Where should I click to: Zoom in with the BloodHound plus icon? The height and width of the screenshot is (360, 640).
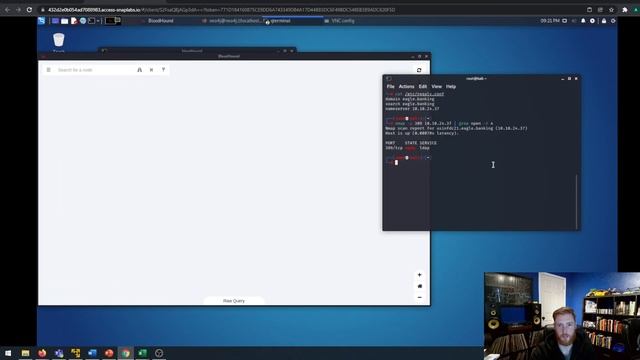[419, 275]
